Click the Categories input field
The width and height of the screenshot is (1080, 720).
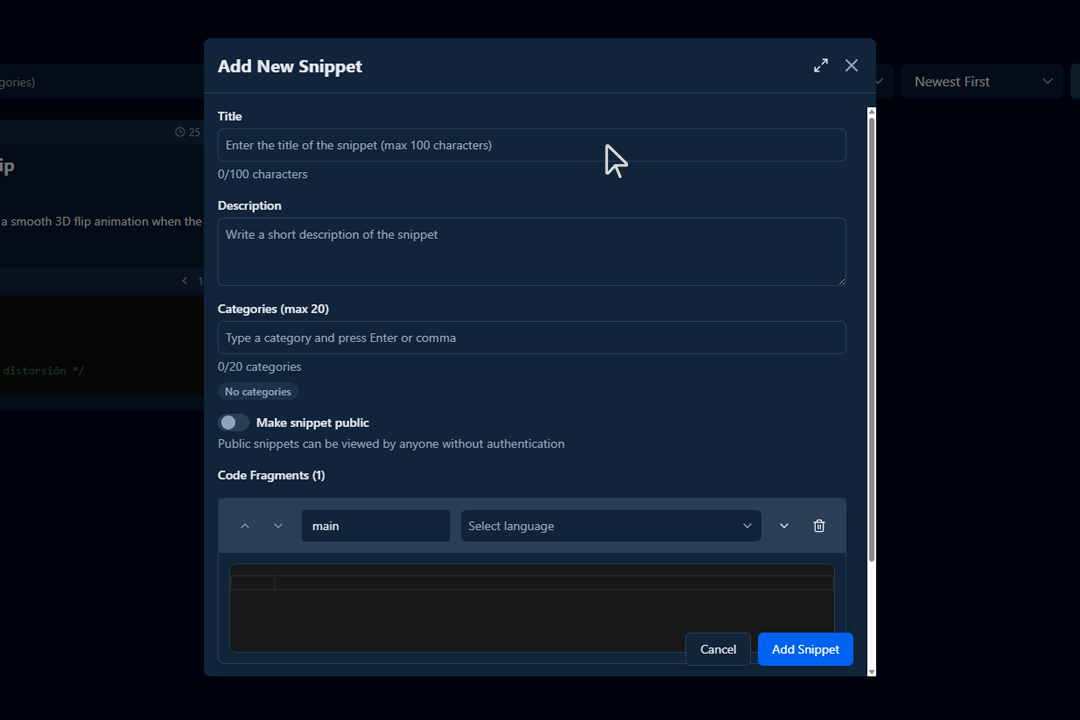[x=531, y=337]
